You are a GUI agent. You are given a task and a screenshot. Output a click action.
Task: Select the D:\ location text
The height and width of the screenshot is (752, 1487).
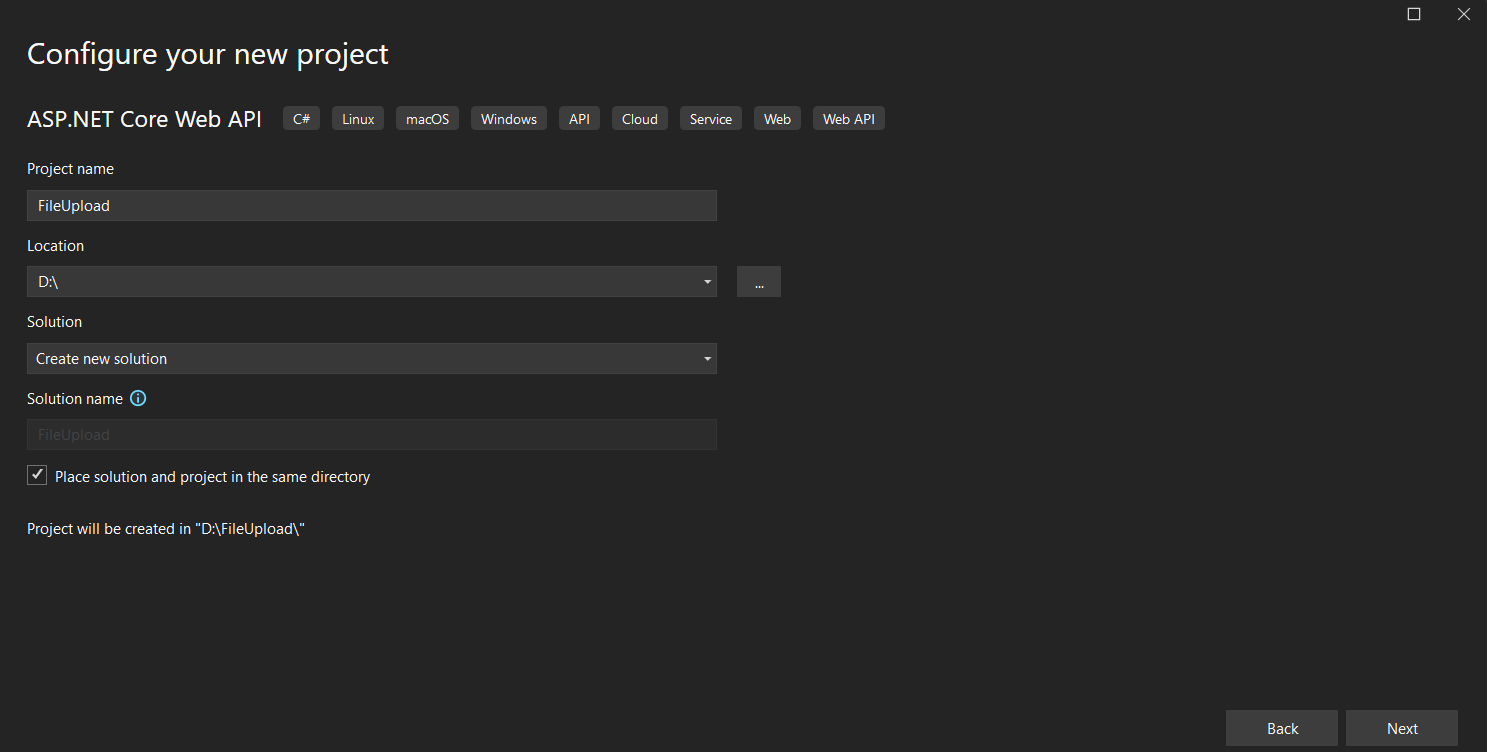tap(46, 281)
